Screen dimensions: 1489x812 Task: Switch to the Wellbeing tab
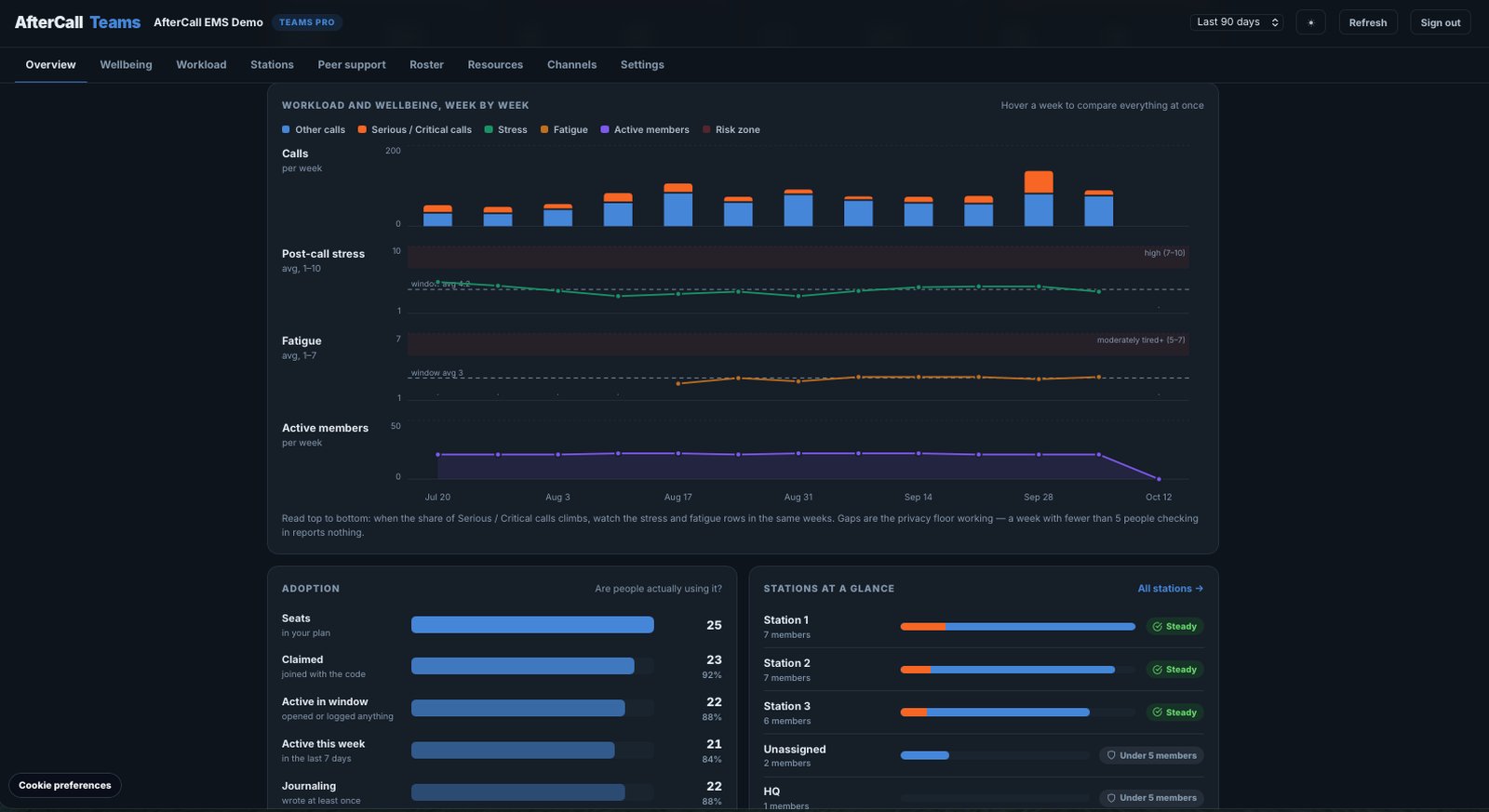pos(126,64)
